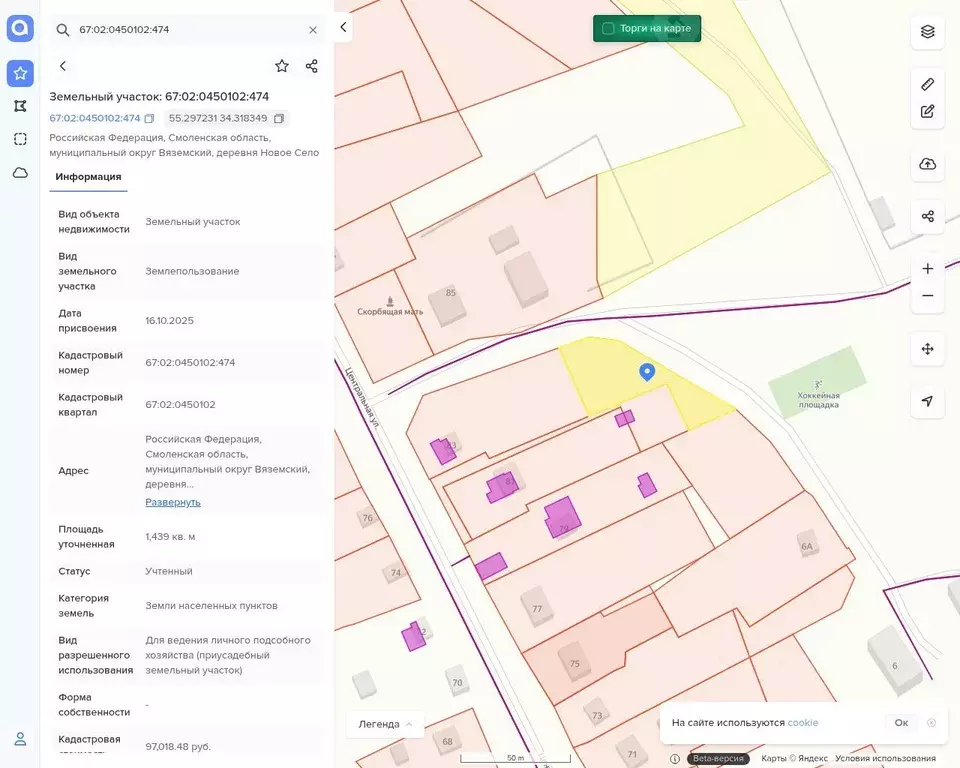The height and width of the screenshot is (768, 960).
Task: Click the app logo icon in sidebar
Action: [20, 28]
